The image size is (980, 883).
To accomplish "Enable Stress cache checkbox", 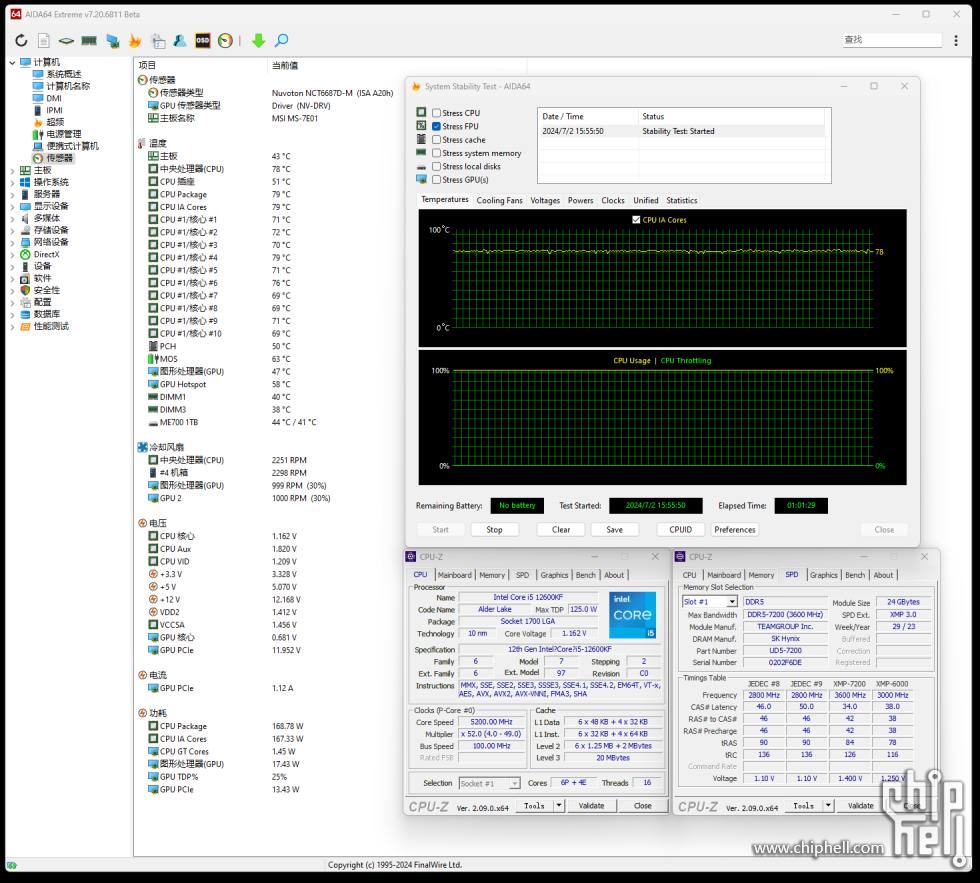I will [x=436, y=139].
